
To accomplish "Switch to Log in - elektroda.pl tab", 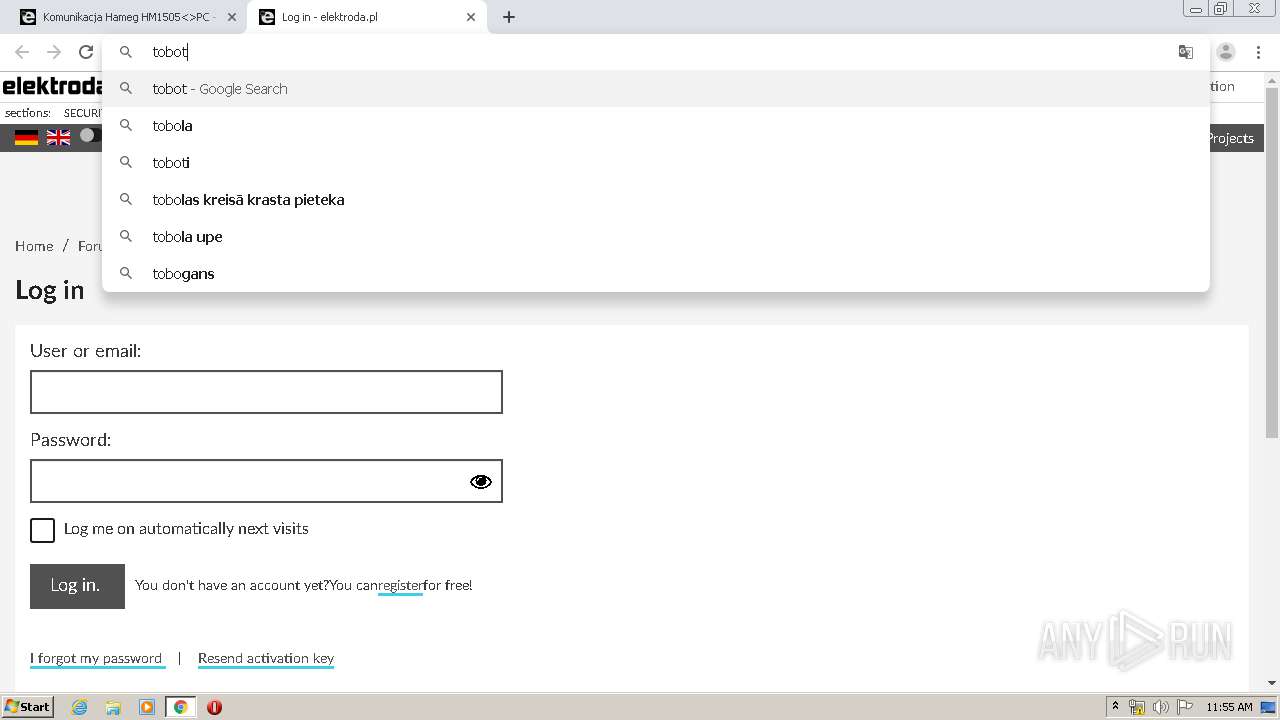I will [x=366, y=17].
